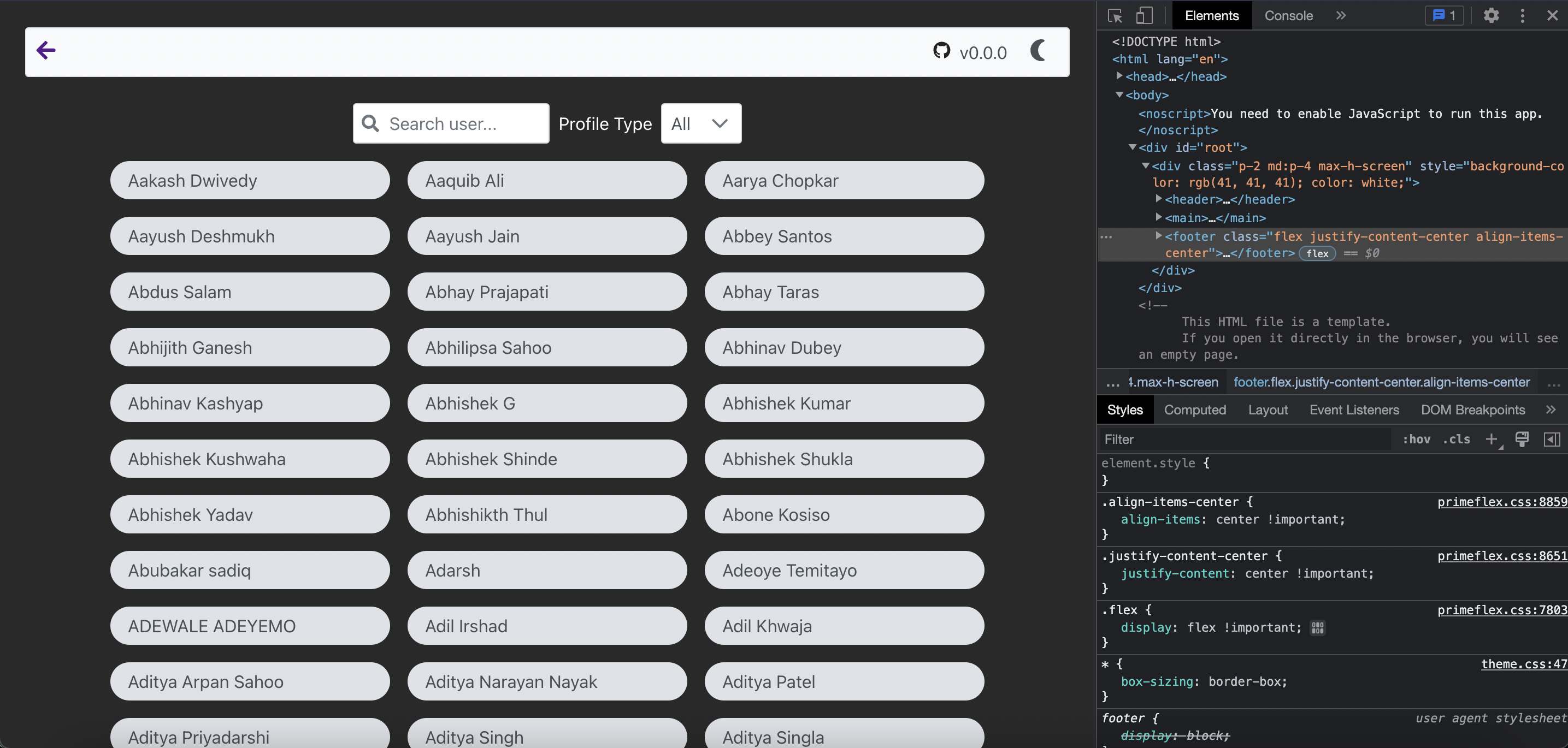This screenshot has height=748, width=1568.
Task: Add new style rule with plus icon
Action: [1491, 439]
